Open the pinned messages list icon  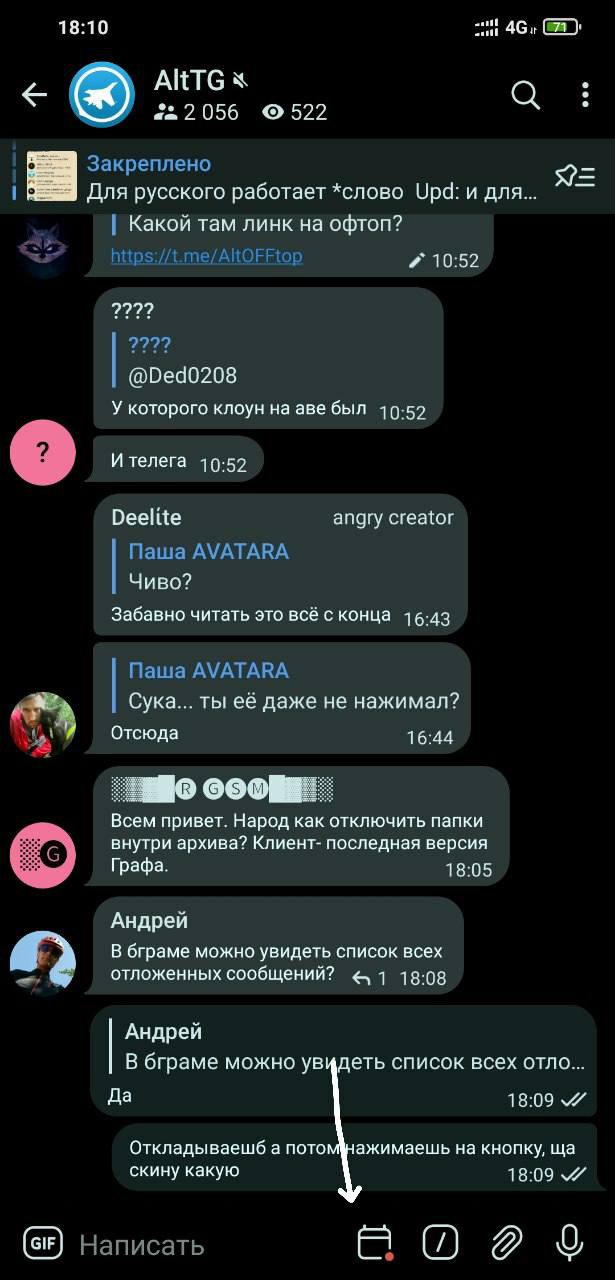575,177
